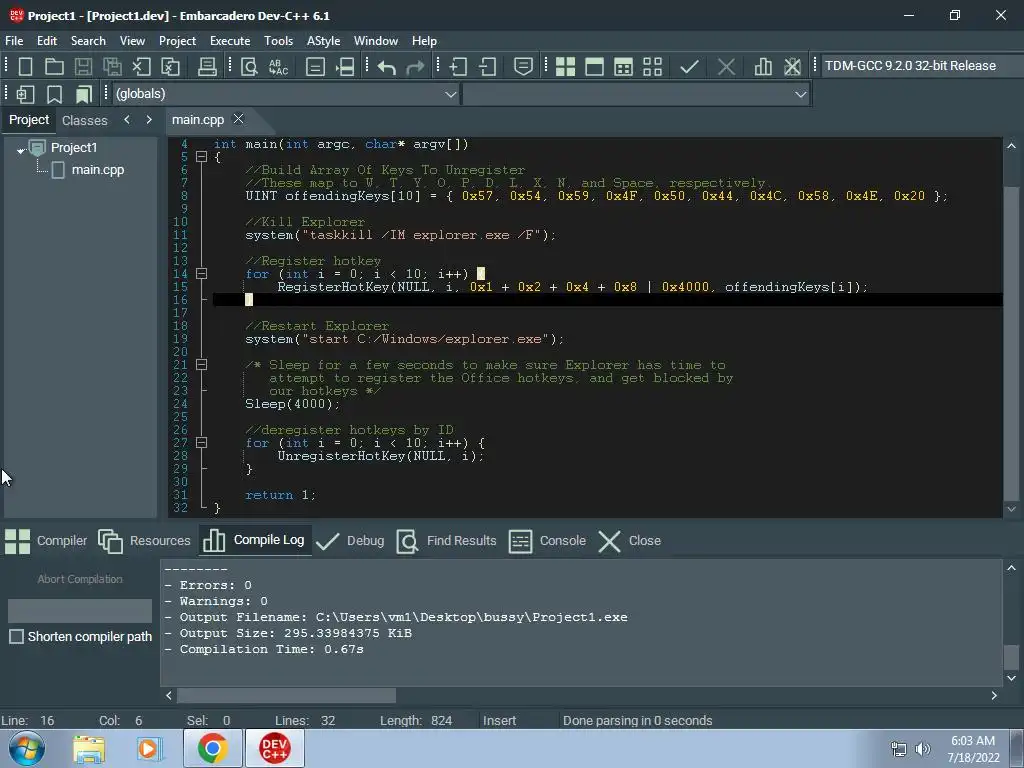Click the Print toolbar icon
The width and height of the screenshot is (1024, 768).
click(x=207, y=66)
